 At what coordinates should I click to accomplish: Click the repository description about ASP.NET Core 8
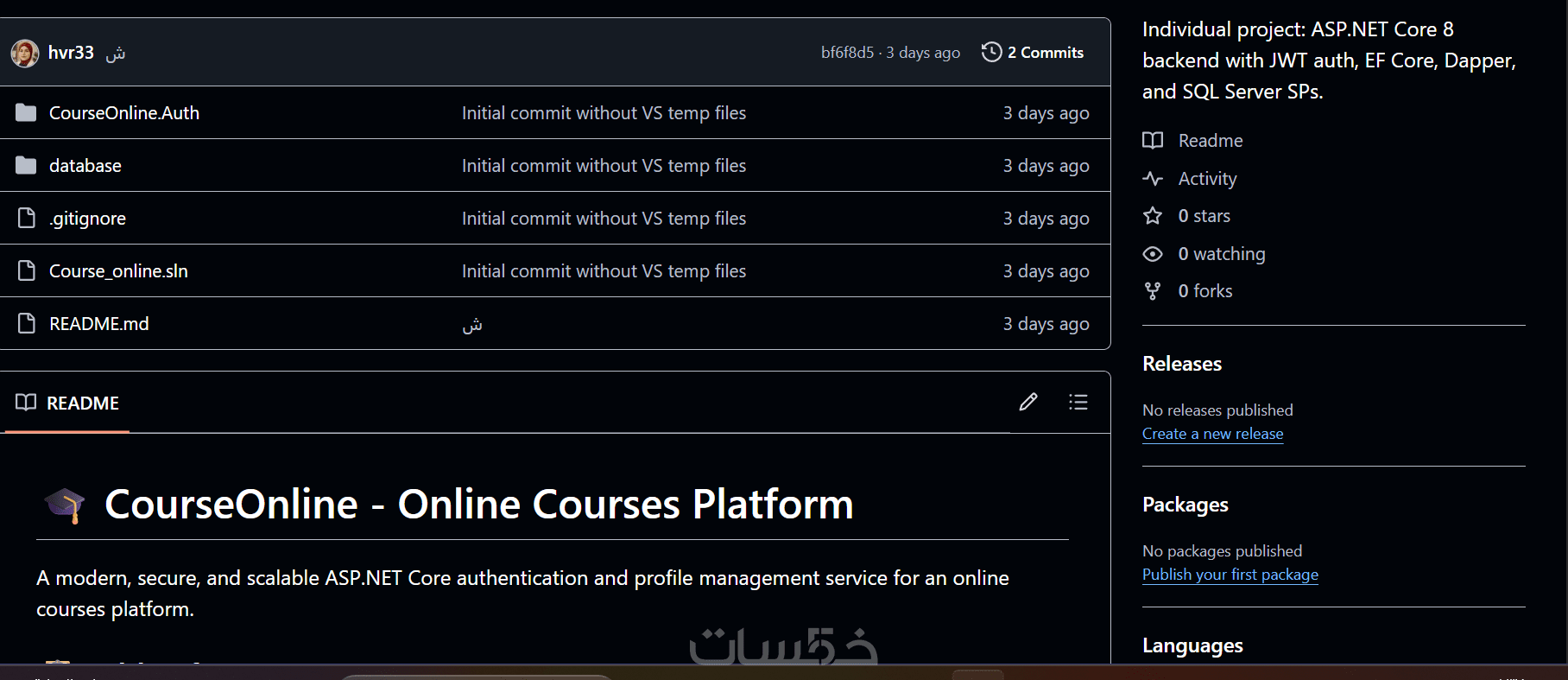[1329, 60]
